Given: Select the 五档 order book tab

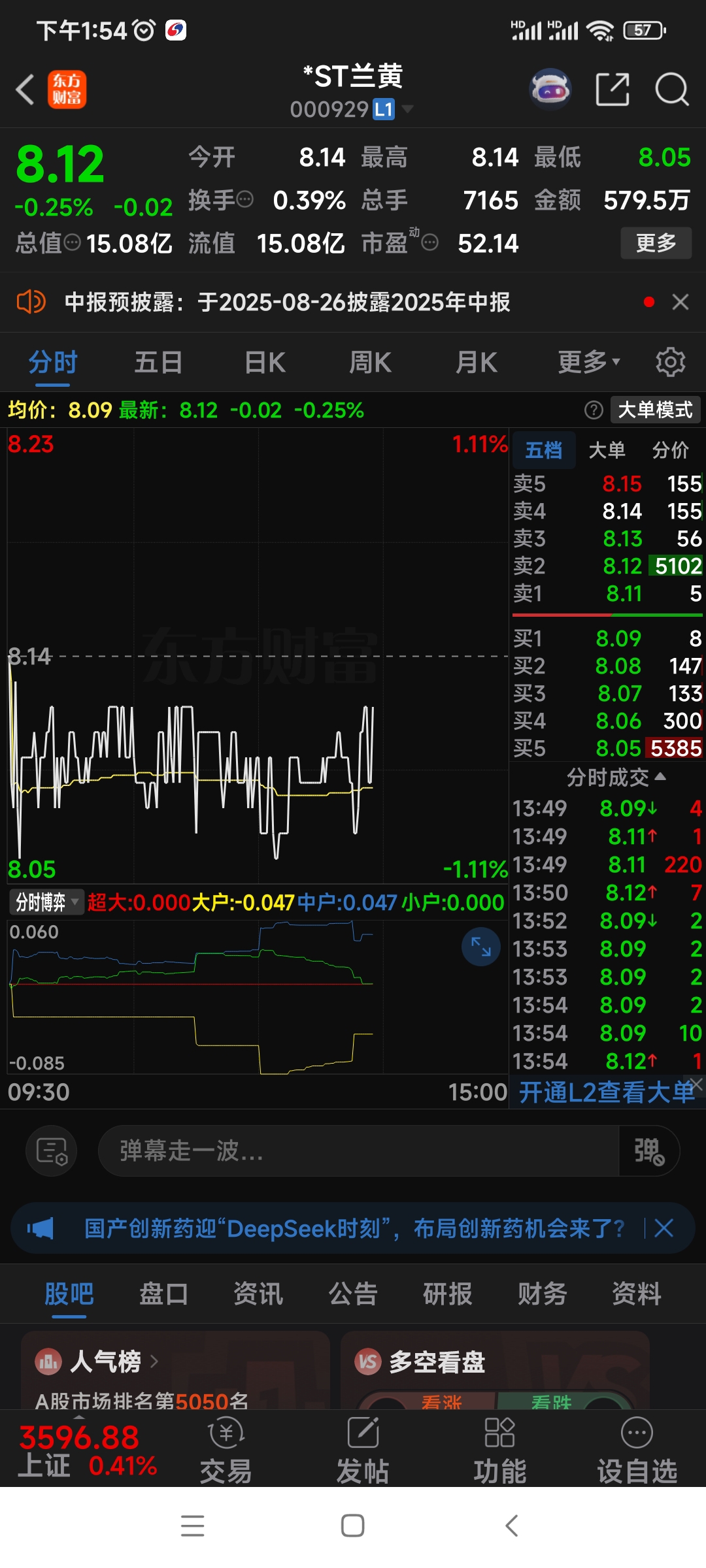Looking at the screenshot, I should click(543, 449).
